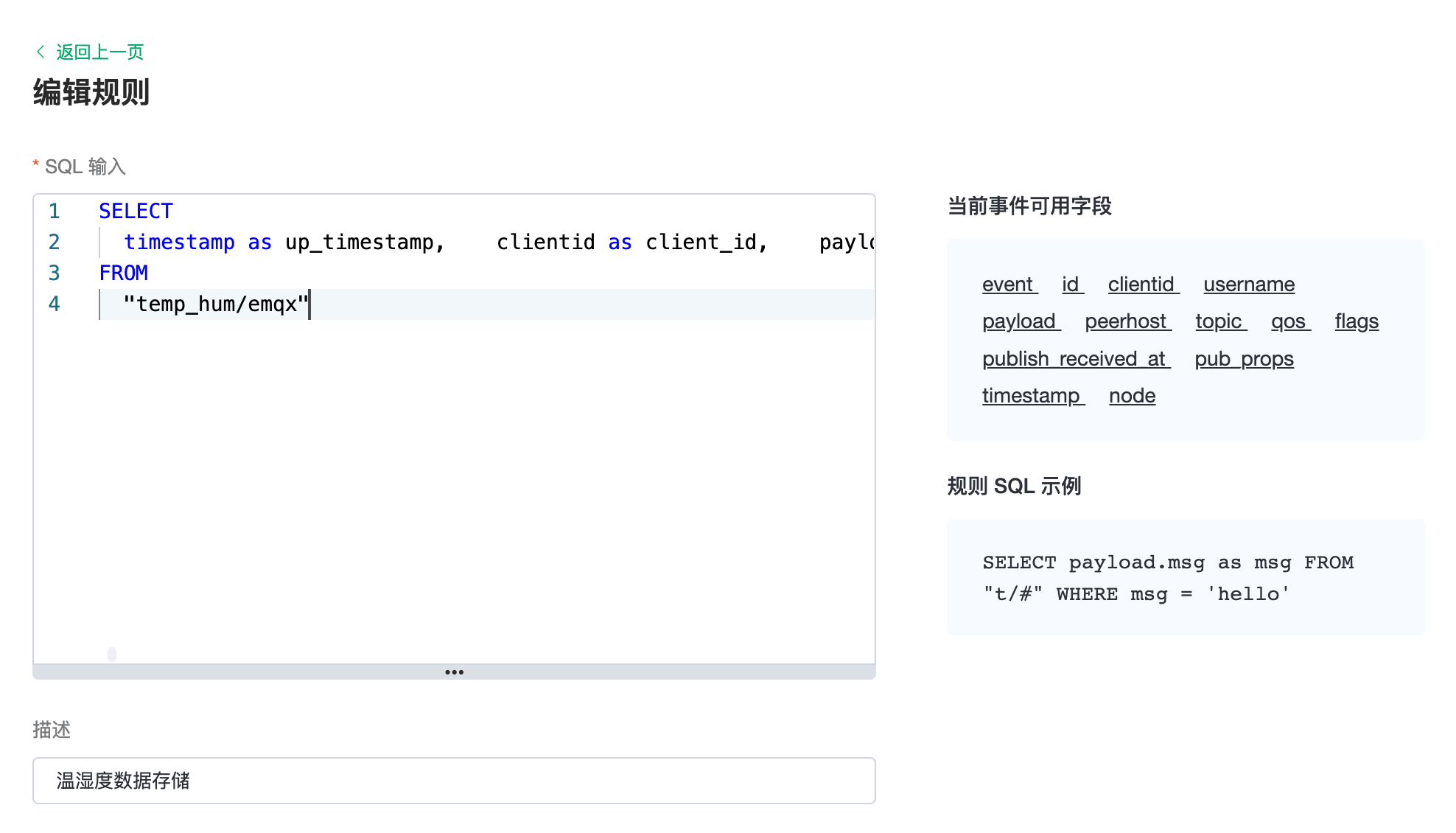Click the username field link
Image resolution: width=1456 pixels, height=833 pixels.
(x=1248, y=285)
